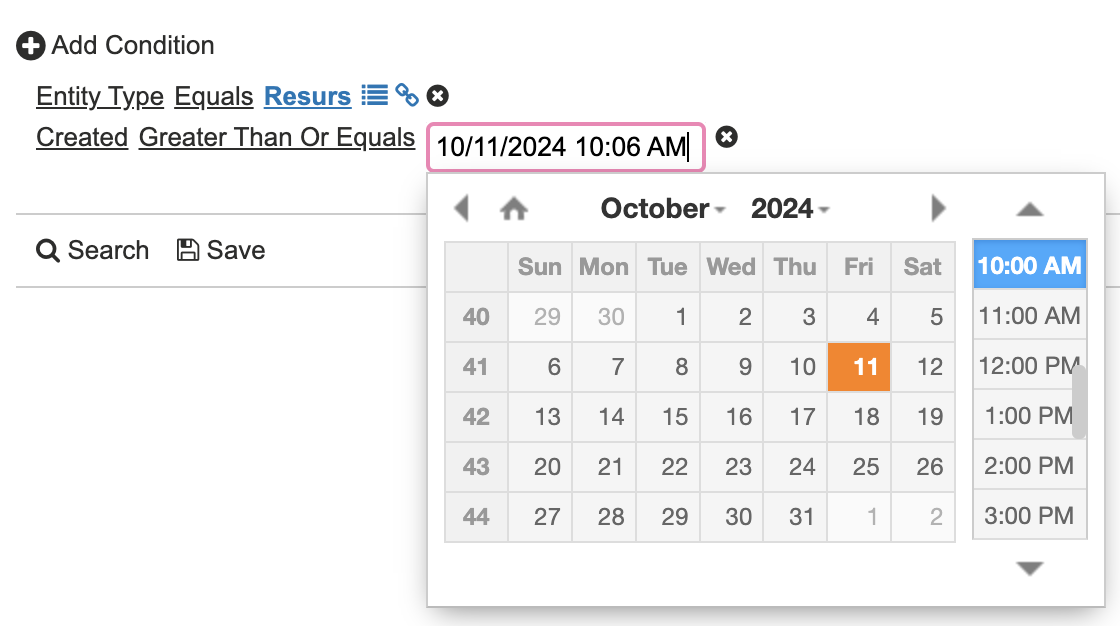The width and height of the screenshot is (1120, 626).
Task: Go to the previous month in calendar
Action: pos(461,208)
